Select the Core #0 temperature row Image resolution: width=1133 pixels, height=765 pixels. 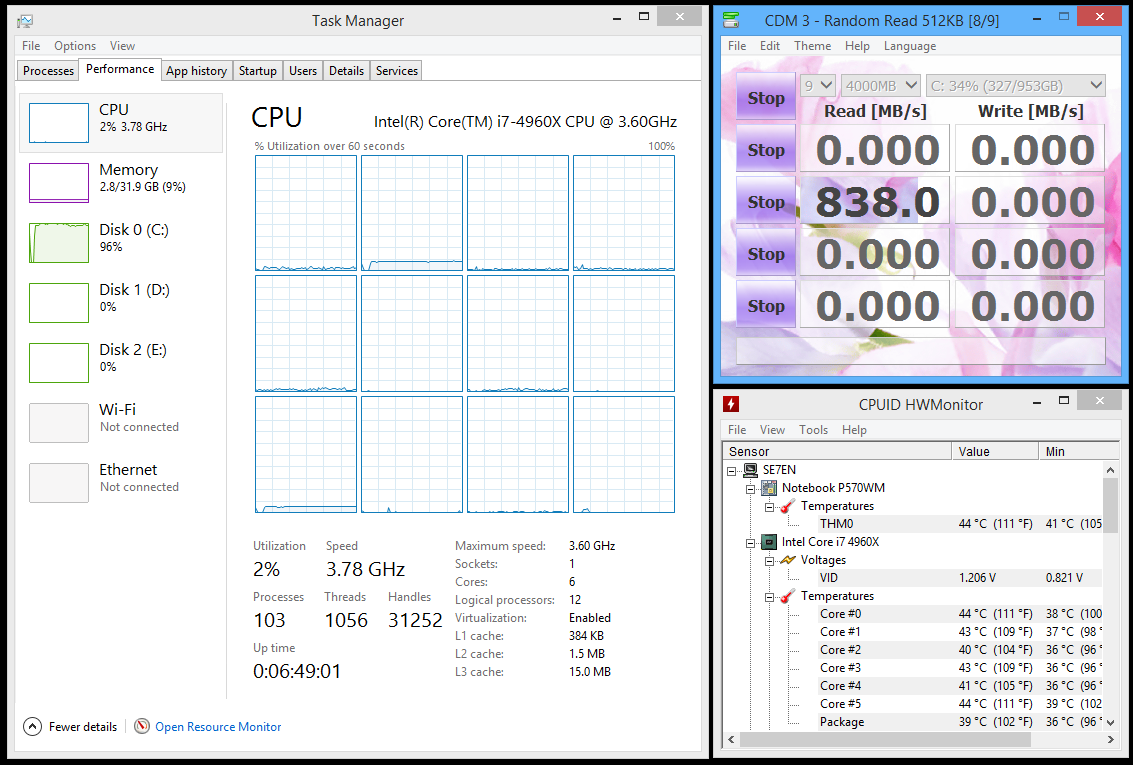pyautogui.click(x=960, y=614)
